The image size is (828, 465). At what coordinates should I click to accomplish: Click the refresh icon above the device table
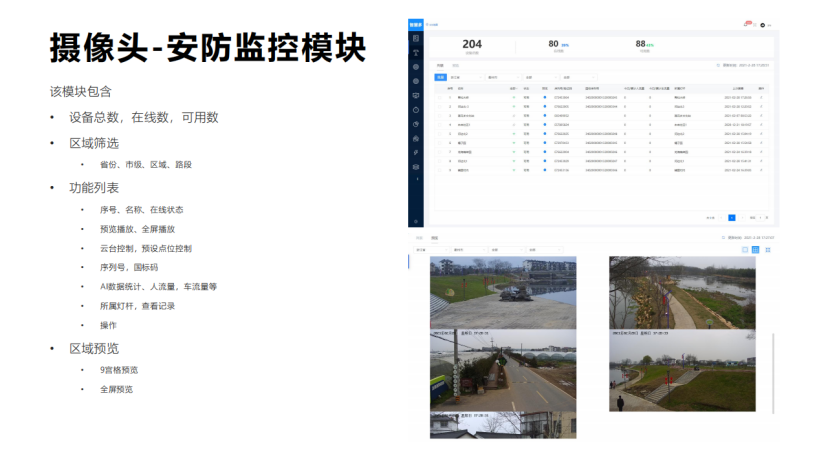718,65
